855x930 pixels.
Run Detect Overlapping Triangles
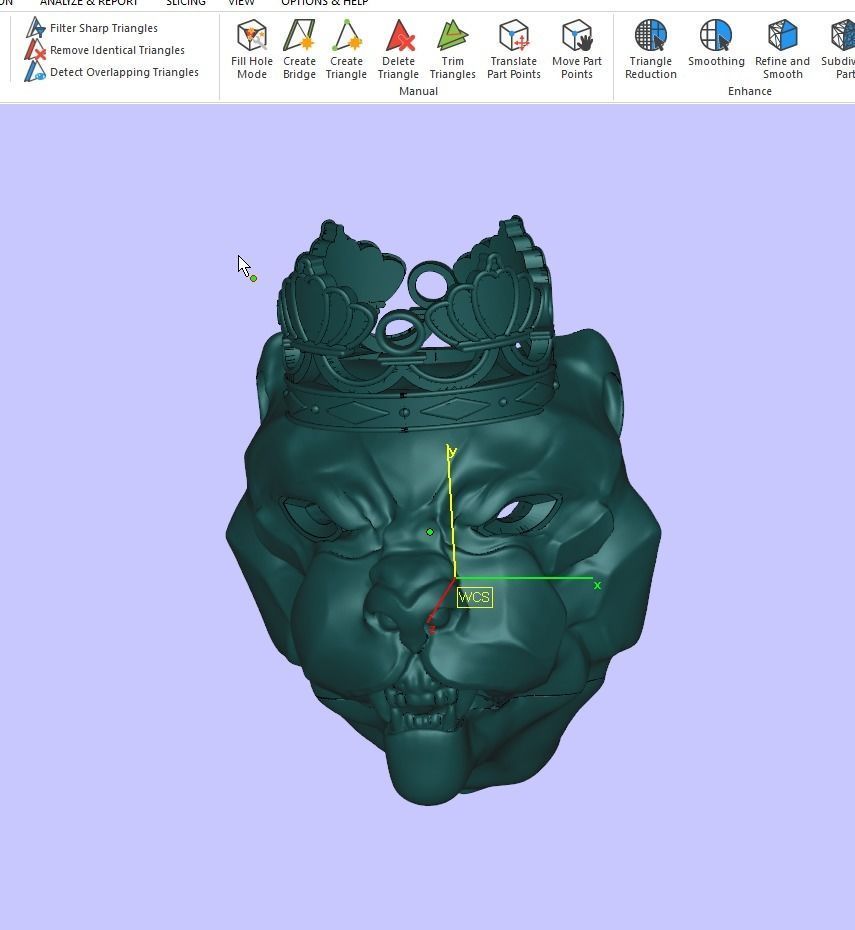(x=113, y=72)
